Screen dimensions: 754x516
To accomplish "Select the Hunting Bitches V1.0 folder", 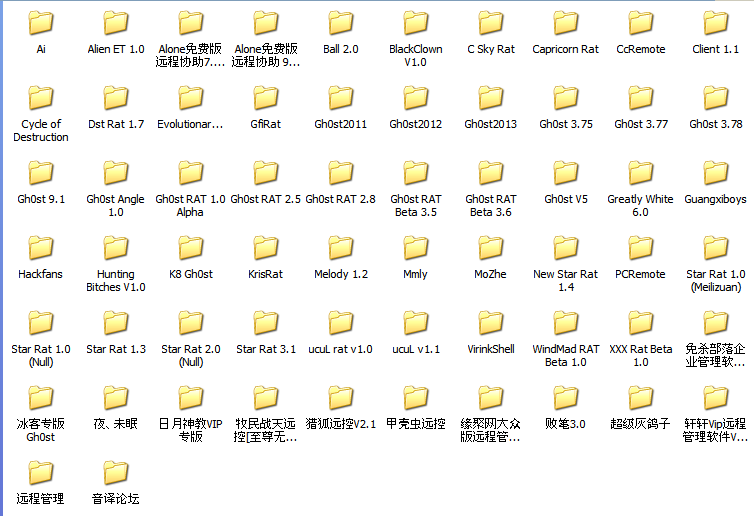I will [116, 249].
